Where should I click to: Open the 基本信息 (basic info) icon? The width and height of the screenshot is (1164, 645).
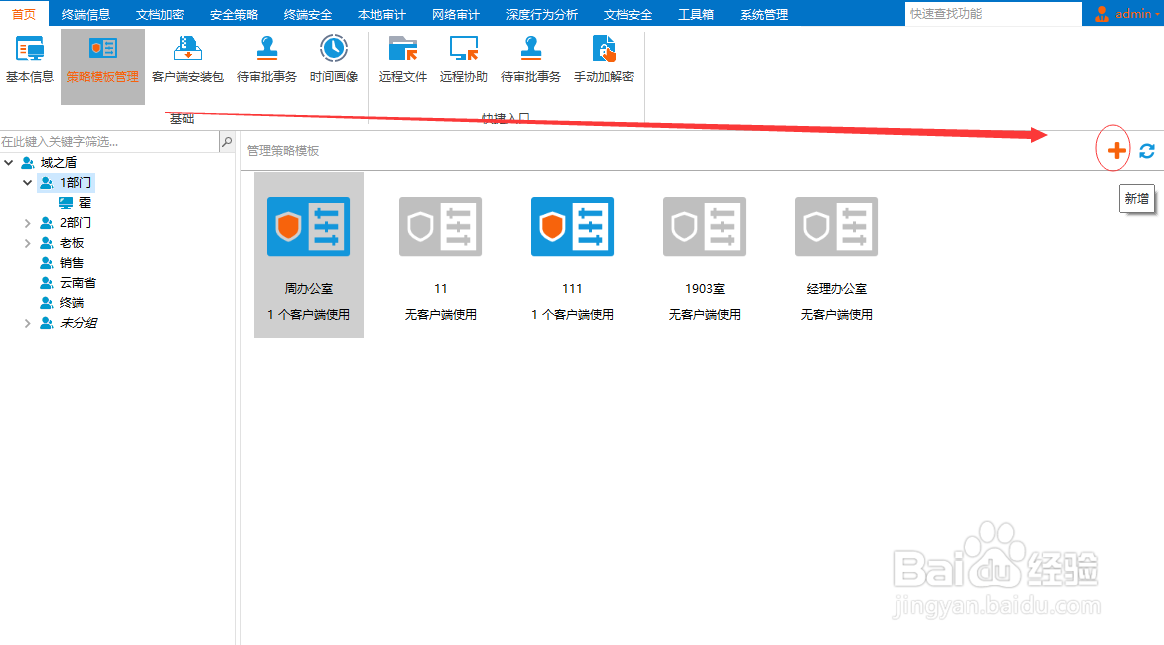pyautogui.click(x=28, y=58)
